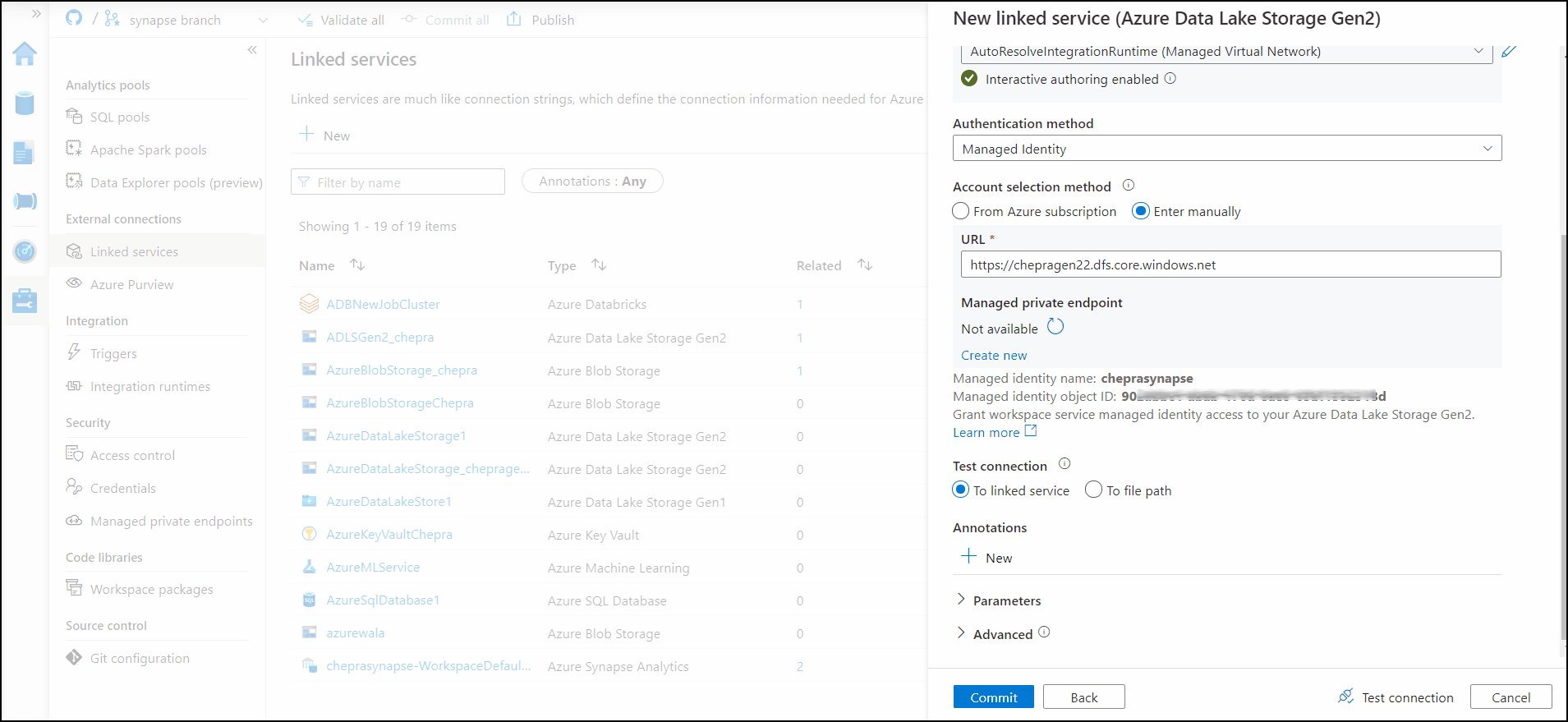Open Integration runtimes in the sidebar
Screen dimensions: 1568x722
149,387
